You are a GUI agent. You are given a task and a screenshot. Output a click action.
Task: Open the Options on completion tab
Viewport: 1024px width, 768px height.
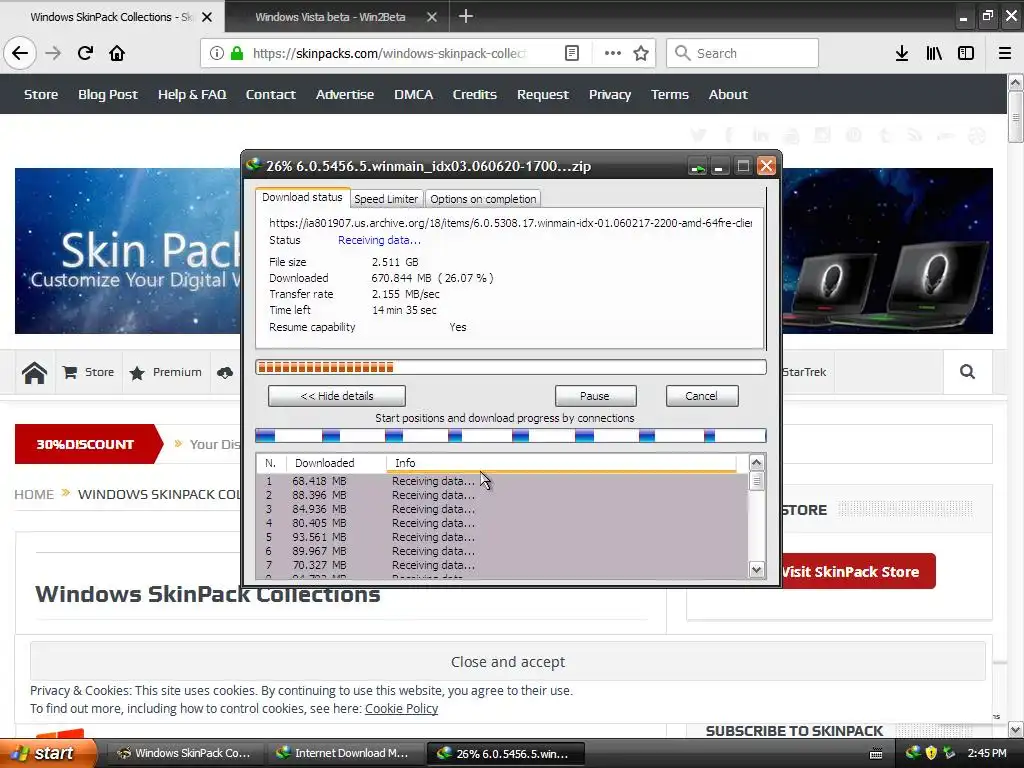tap(483, 199)
